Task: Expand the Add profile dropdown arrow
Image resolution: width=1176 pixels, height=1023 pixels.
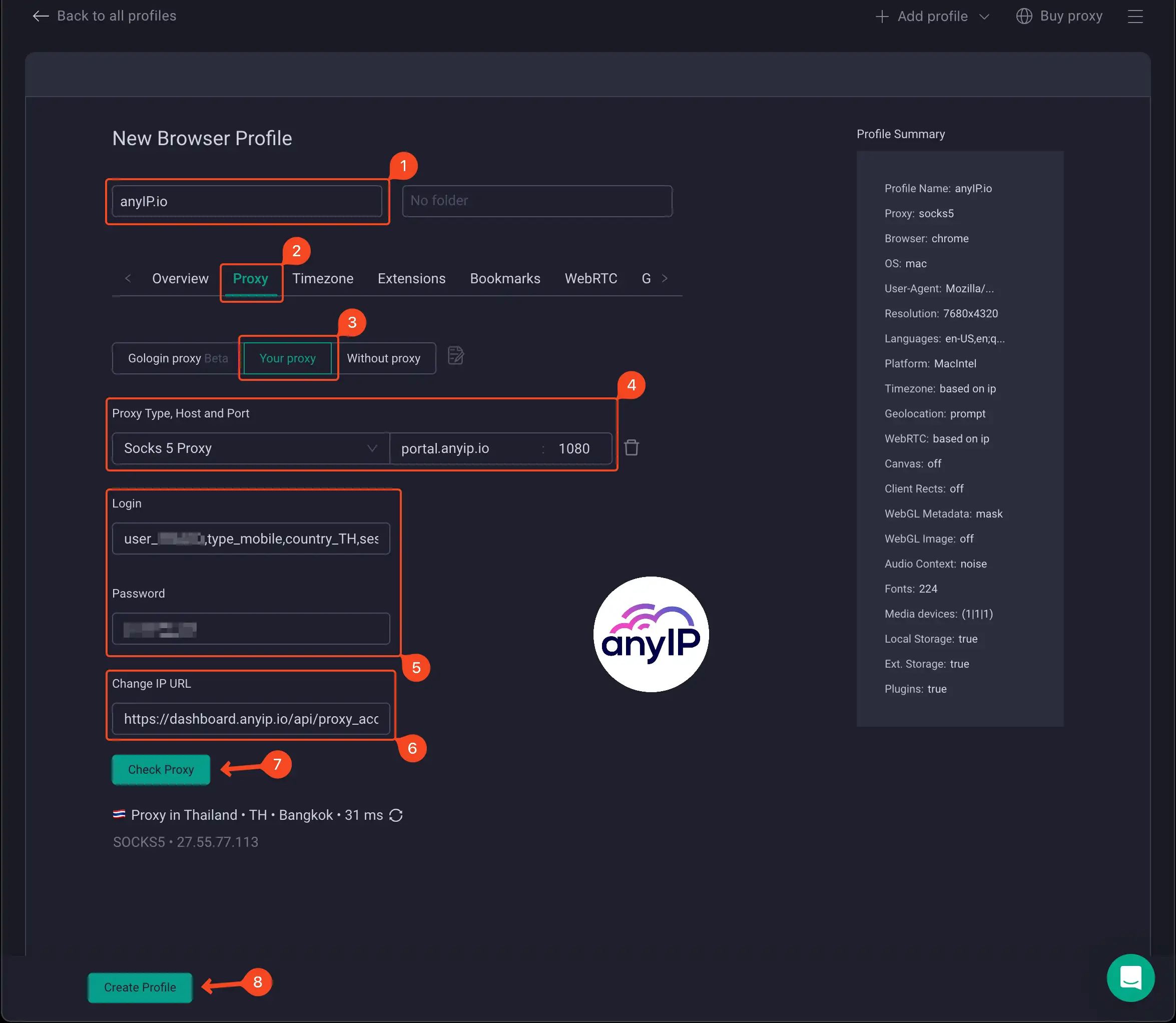Action: tap(984, 16)
